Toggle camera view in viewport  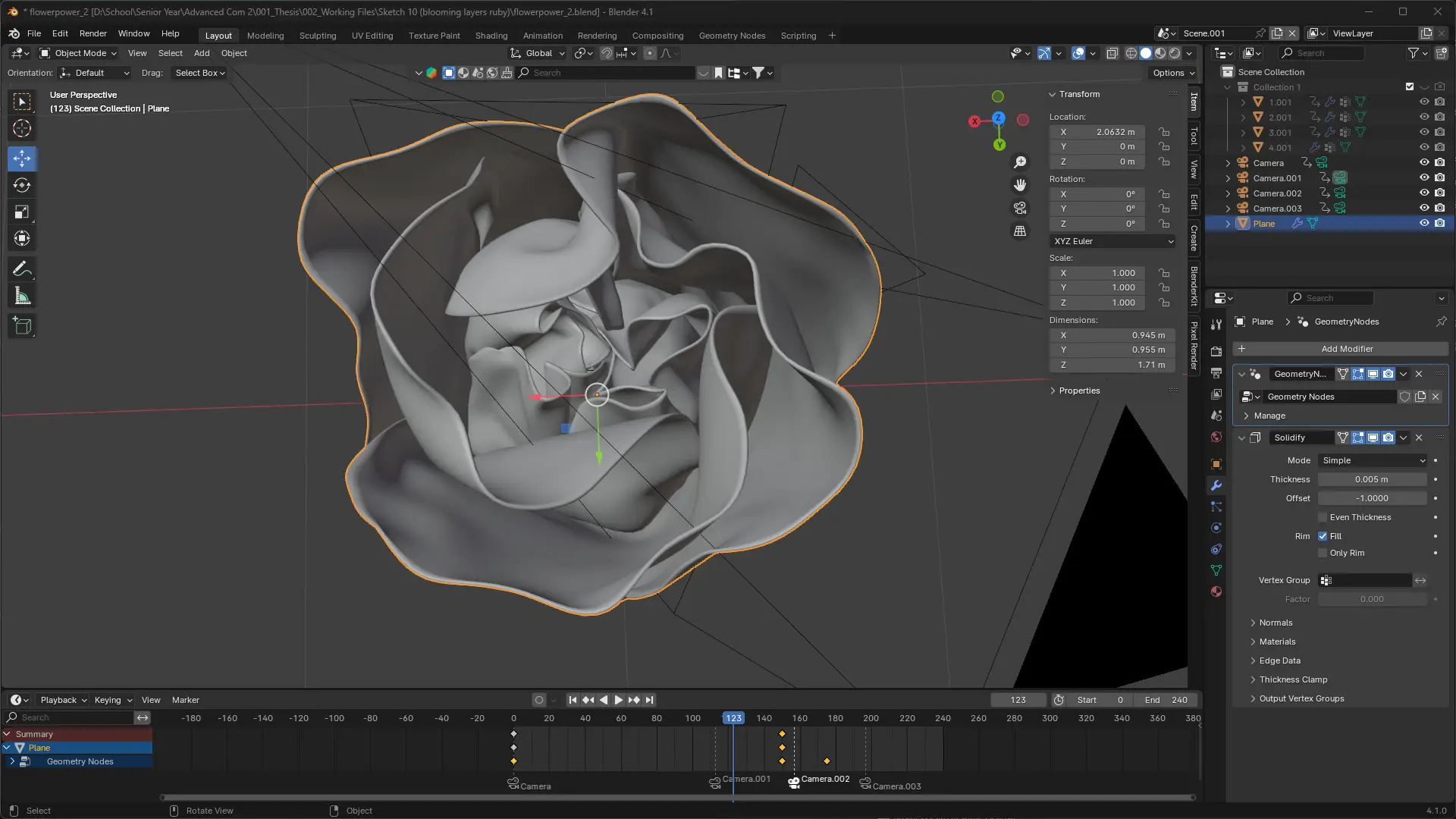coord(1020,208)
